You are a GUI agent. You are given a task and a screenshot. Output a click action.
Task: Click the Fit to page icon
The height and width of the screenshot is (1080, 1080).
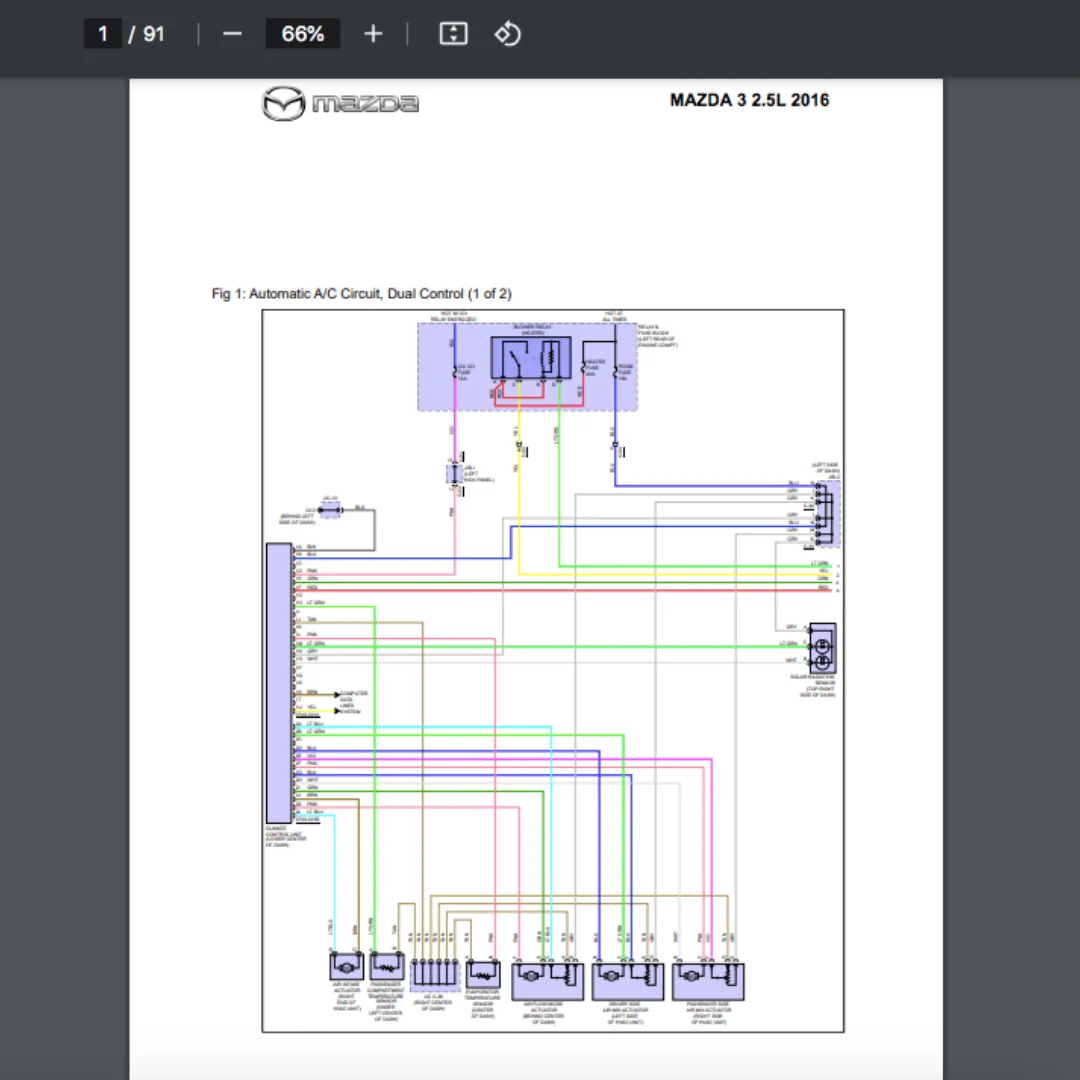[x=453, y=34]
